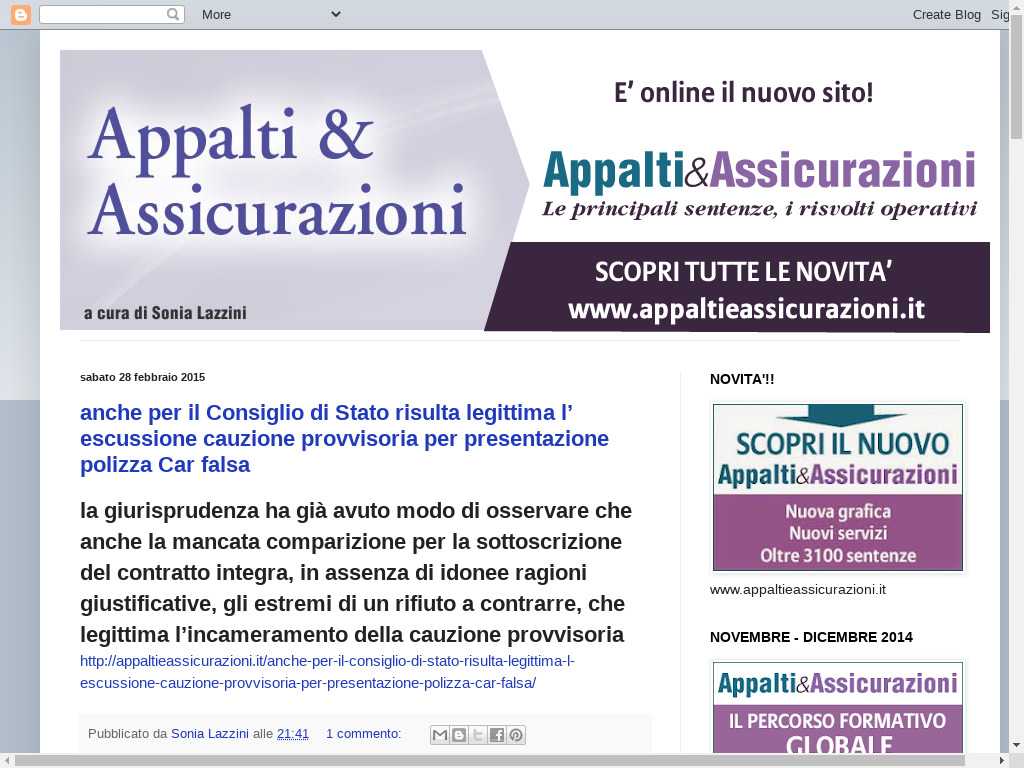
Task: Share post with BlogThis! icon
Action: 459,735
